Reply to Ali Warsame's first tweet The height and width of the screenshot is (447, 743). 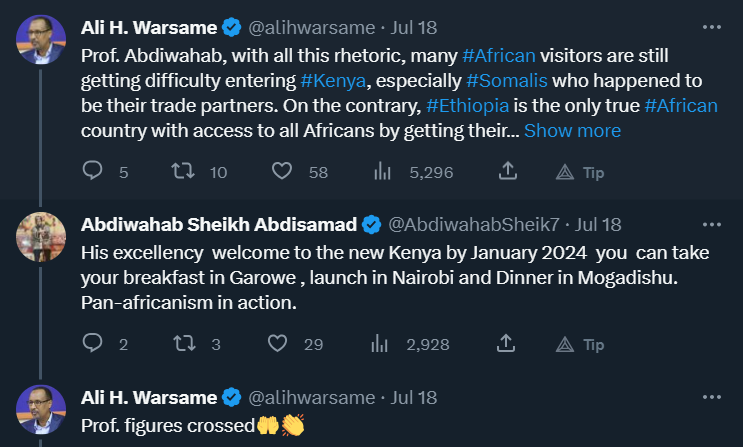point(93,172)
